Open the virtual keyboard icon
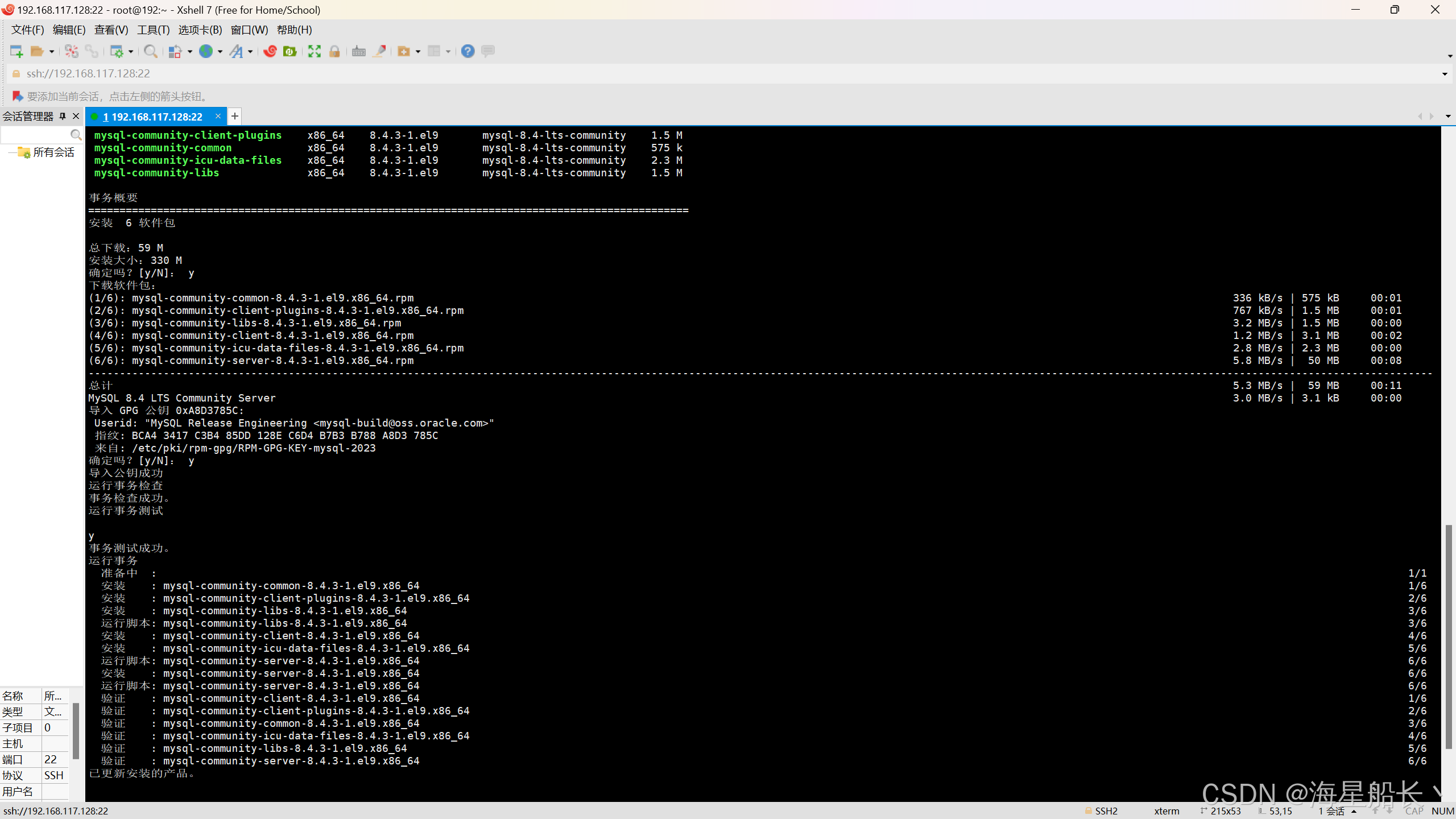 pyautogui.click(x=358, y=51)
